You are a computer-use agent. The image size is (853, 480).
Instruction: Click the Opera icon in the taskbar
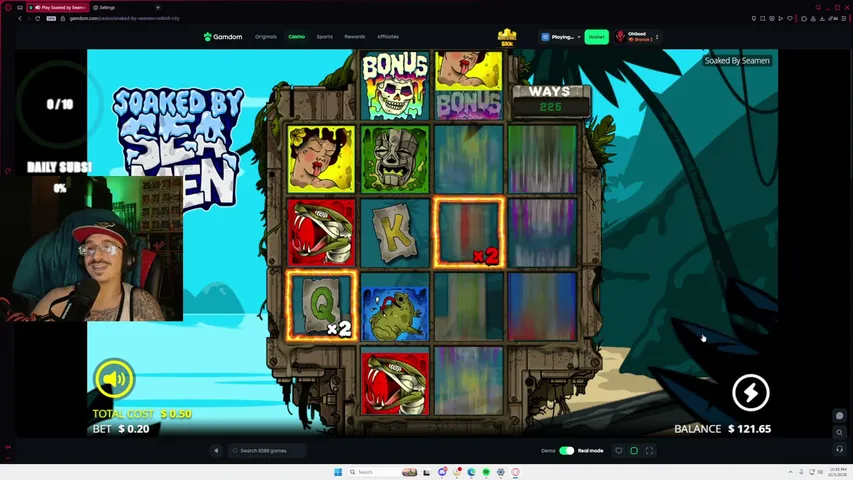515,472
